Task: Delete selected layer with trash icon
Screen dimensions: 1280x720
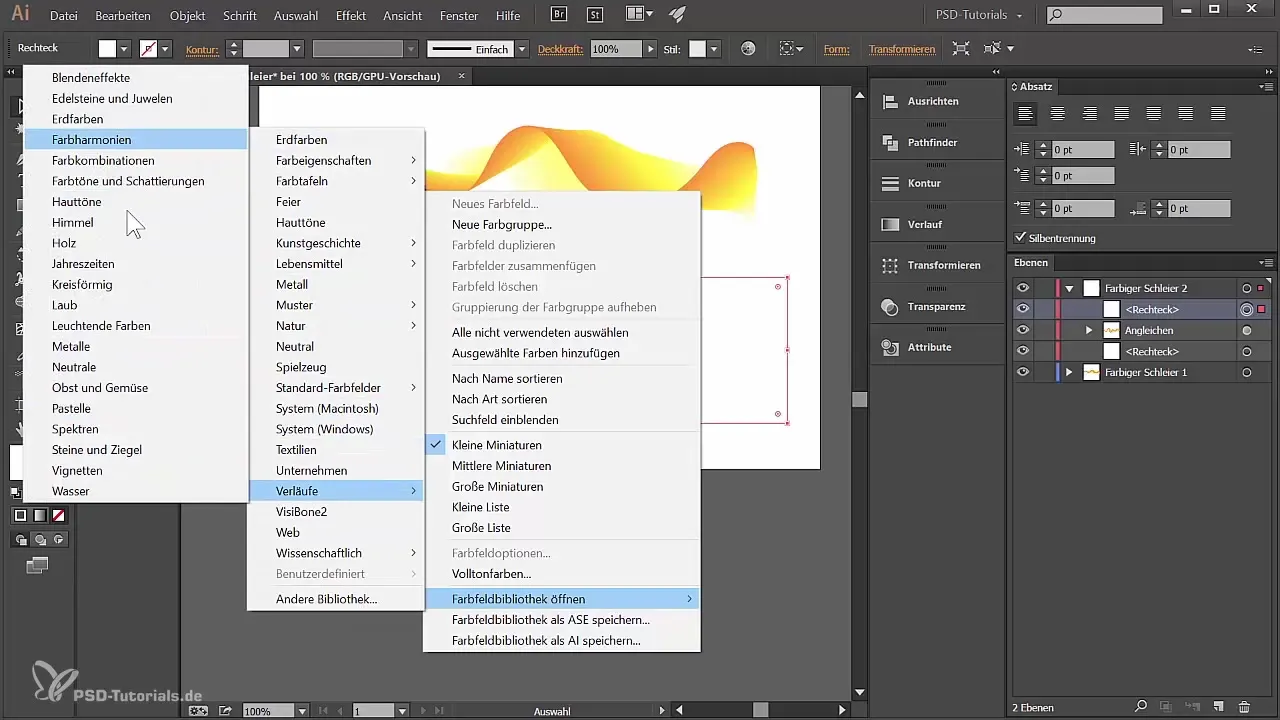Action: click(x=1244, y=707)
